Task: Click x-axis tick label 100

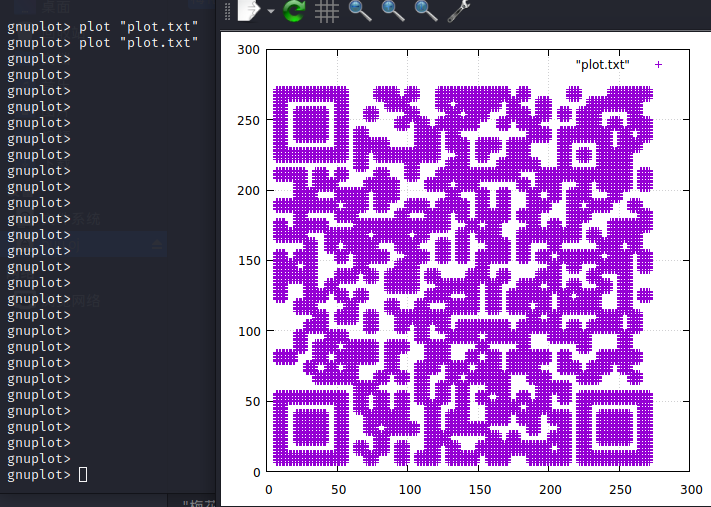Action: point(410,490)
